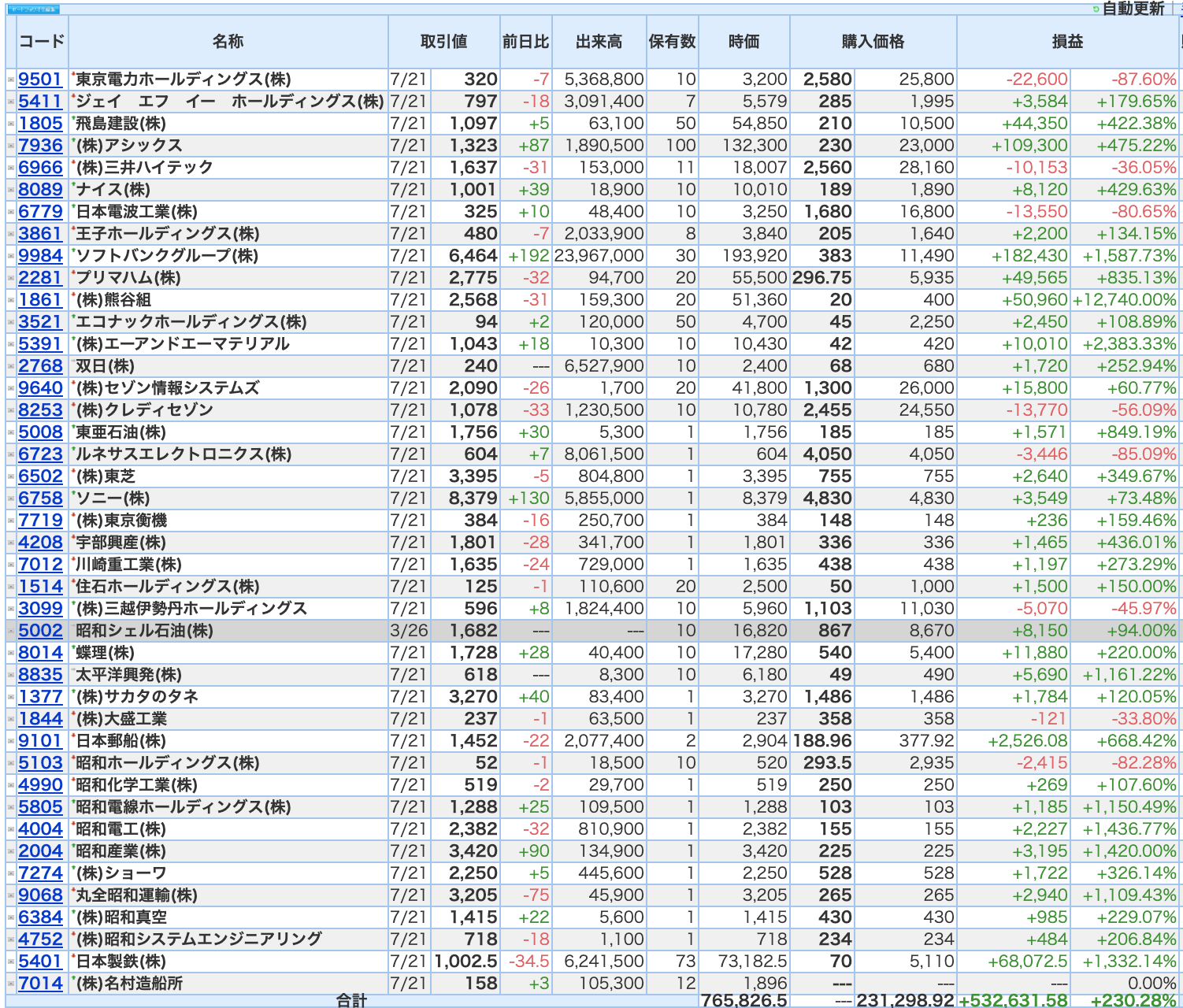
Task: Click the total market value 765,826.5
Action: pos(744,1000)
